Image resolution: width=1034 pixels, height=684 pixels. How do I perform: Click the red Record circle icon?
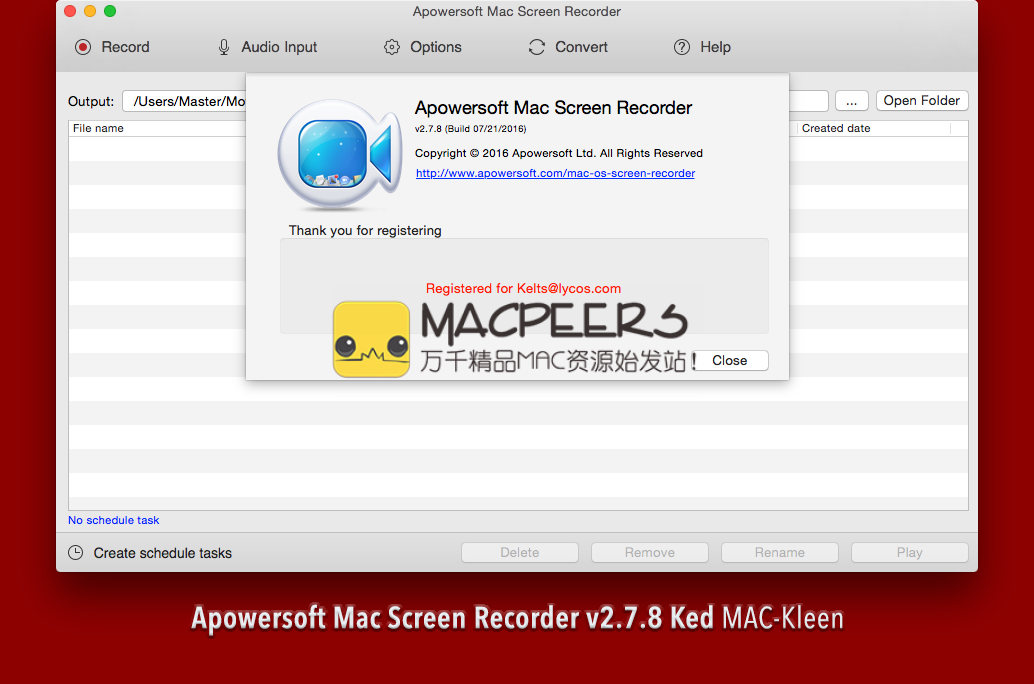pos(83,47)
